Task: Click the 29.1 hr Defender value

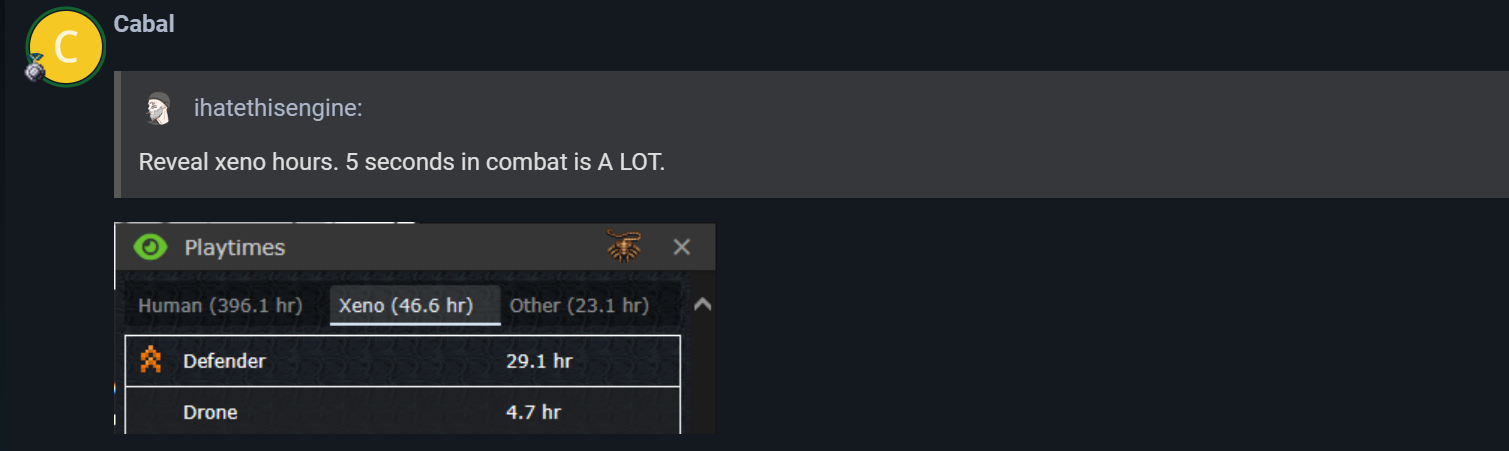Action: 539,361
